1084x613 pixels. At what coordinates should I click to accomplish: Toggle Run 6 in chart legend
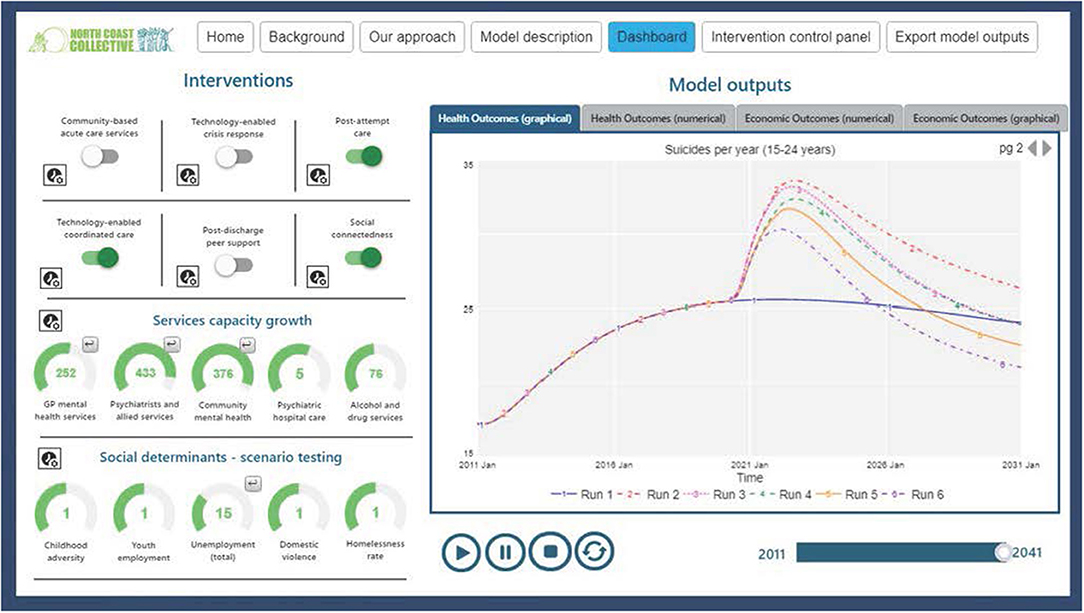[x=913, y=495]
